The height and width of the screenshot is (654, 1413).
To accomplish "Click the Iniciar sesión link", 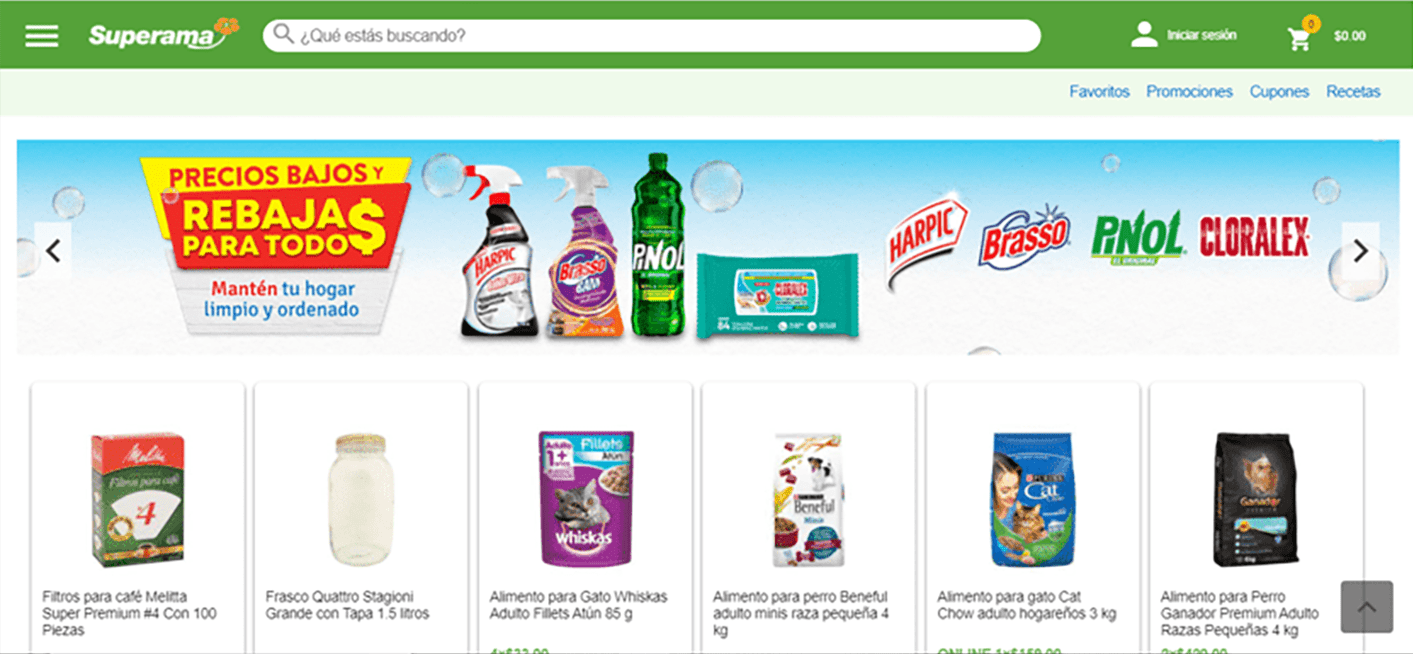I will click(1202, 35).
